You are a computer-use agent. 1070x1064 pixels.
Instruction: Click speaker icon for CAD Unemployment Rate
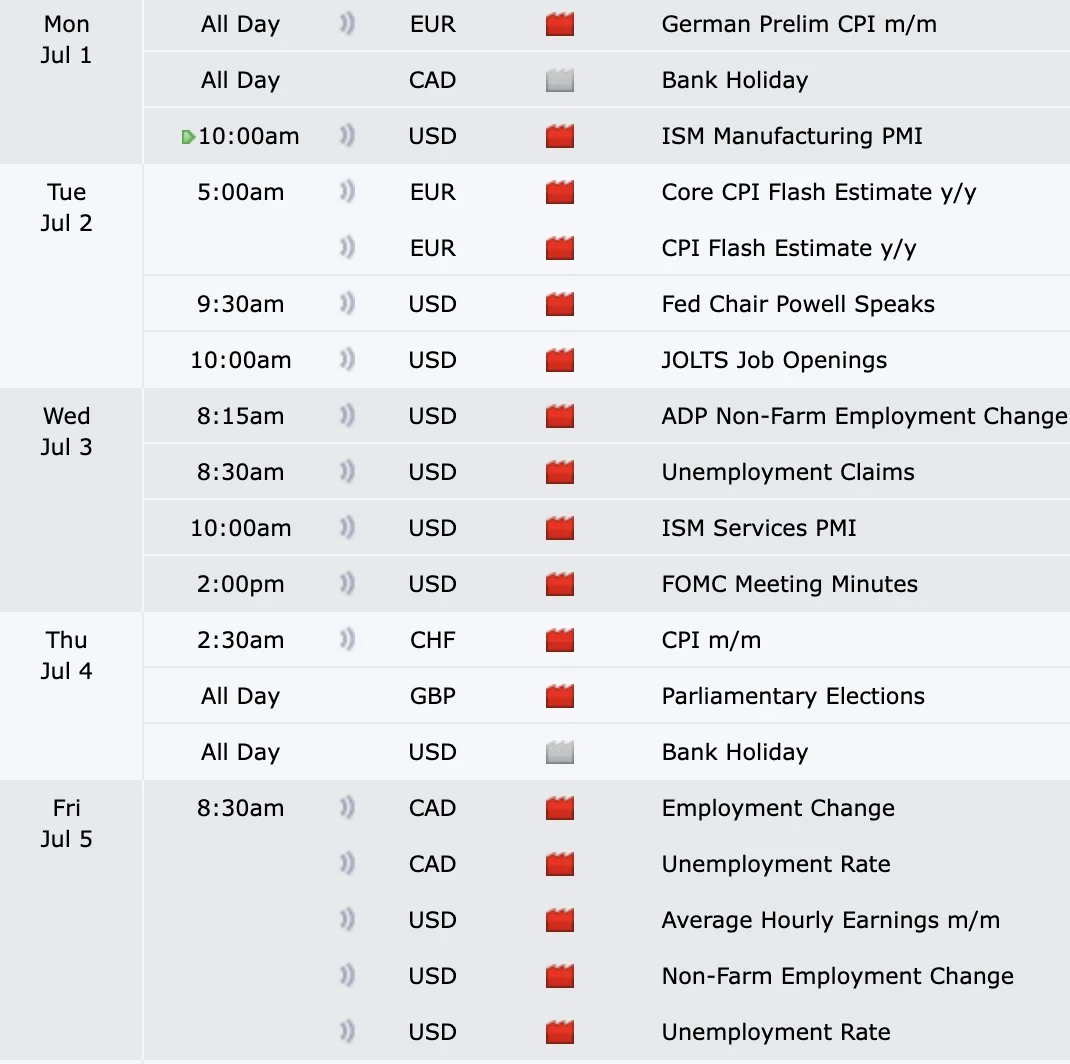(x=347, y=863)
